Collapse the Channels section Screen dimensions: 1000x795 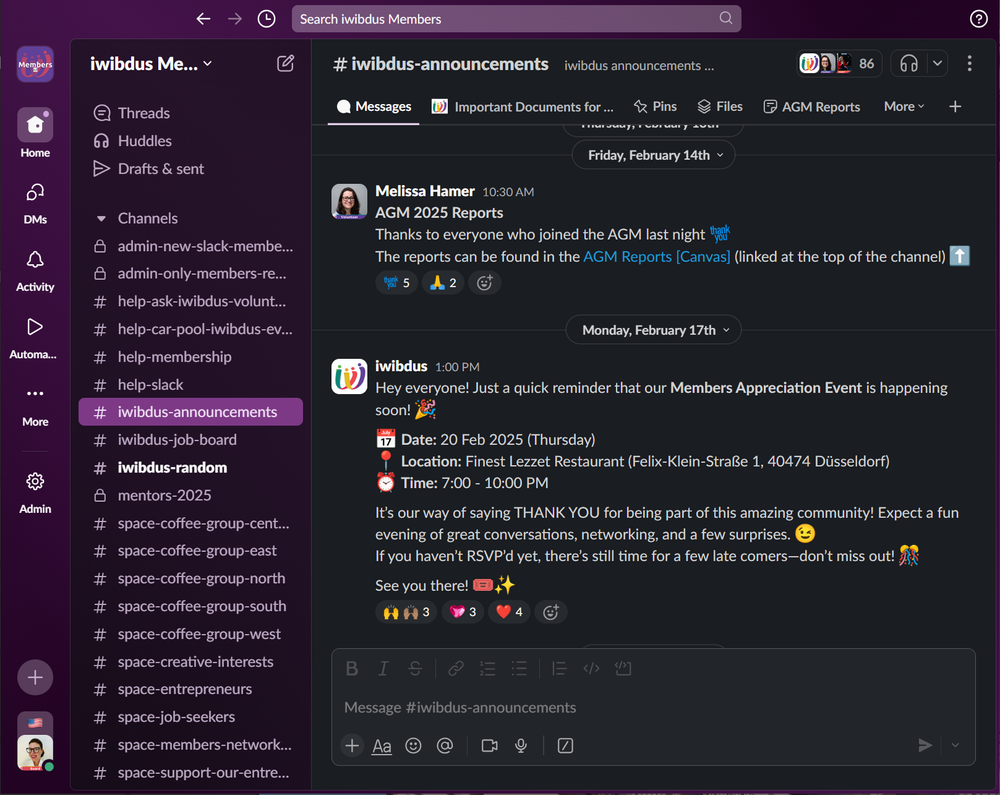(x=101, y=218)
